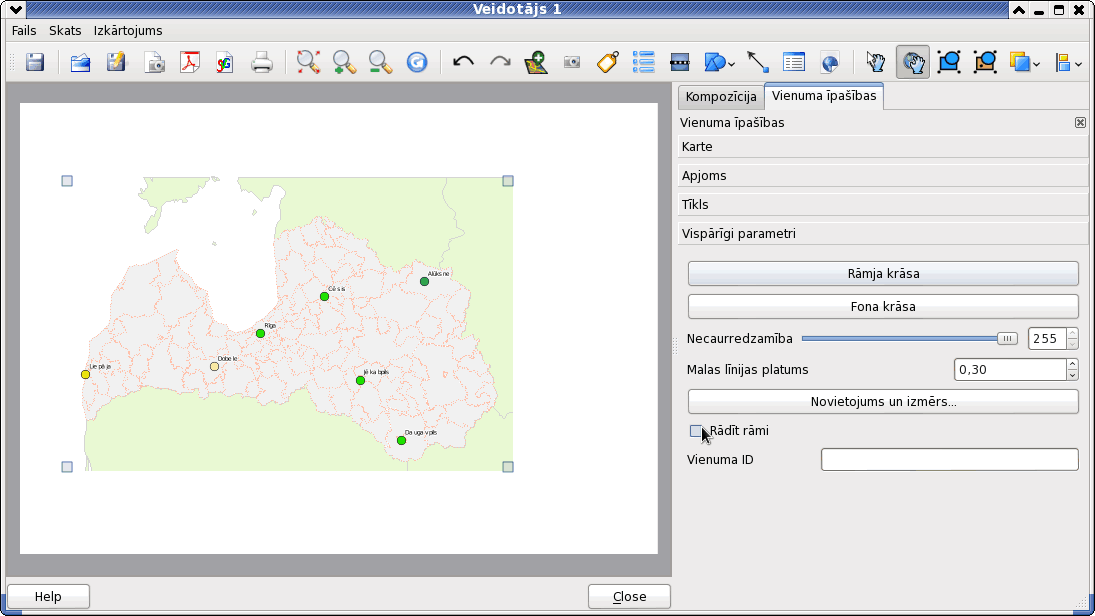Click the Close button
Screen dimensions: 1095x616
629,596
